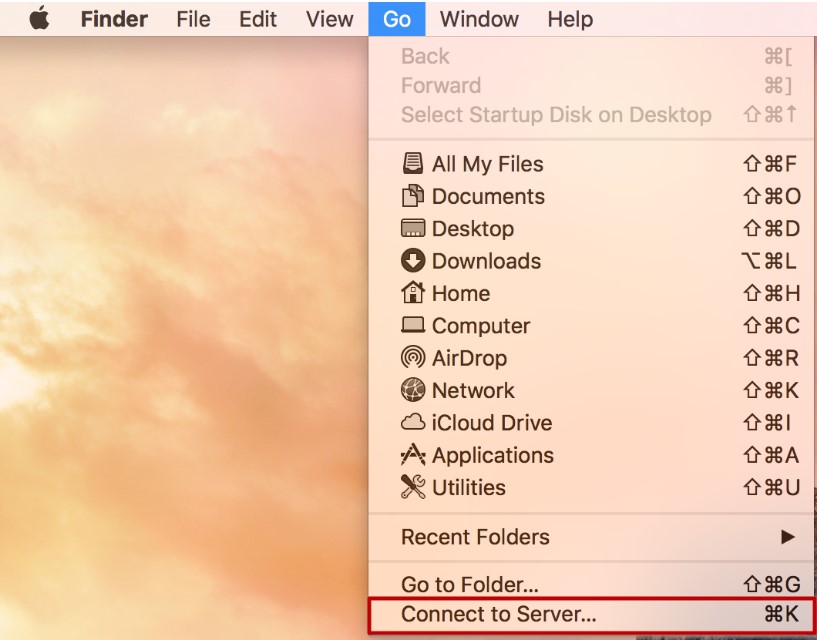Choose Connect to Server… menu item

tap(592, 614)
